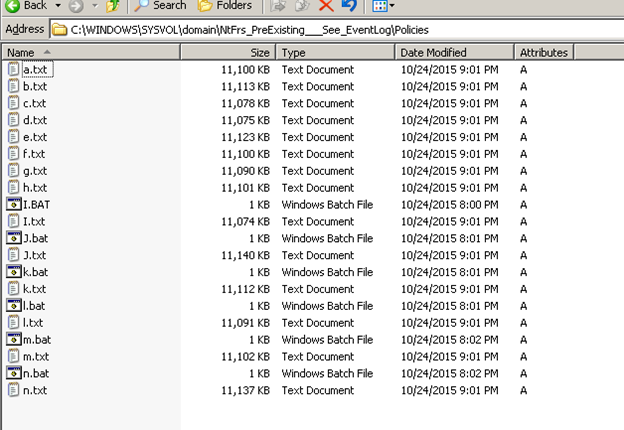The image size is (624, 430).
Task: Click the Forward navigation arrow
Action: click(74, 6)
